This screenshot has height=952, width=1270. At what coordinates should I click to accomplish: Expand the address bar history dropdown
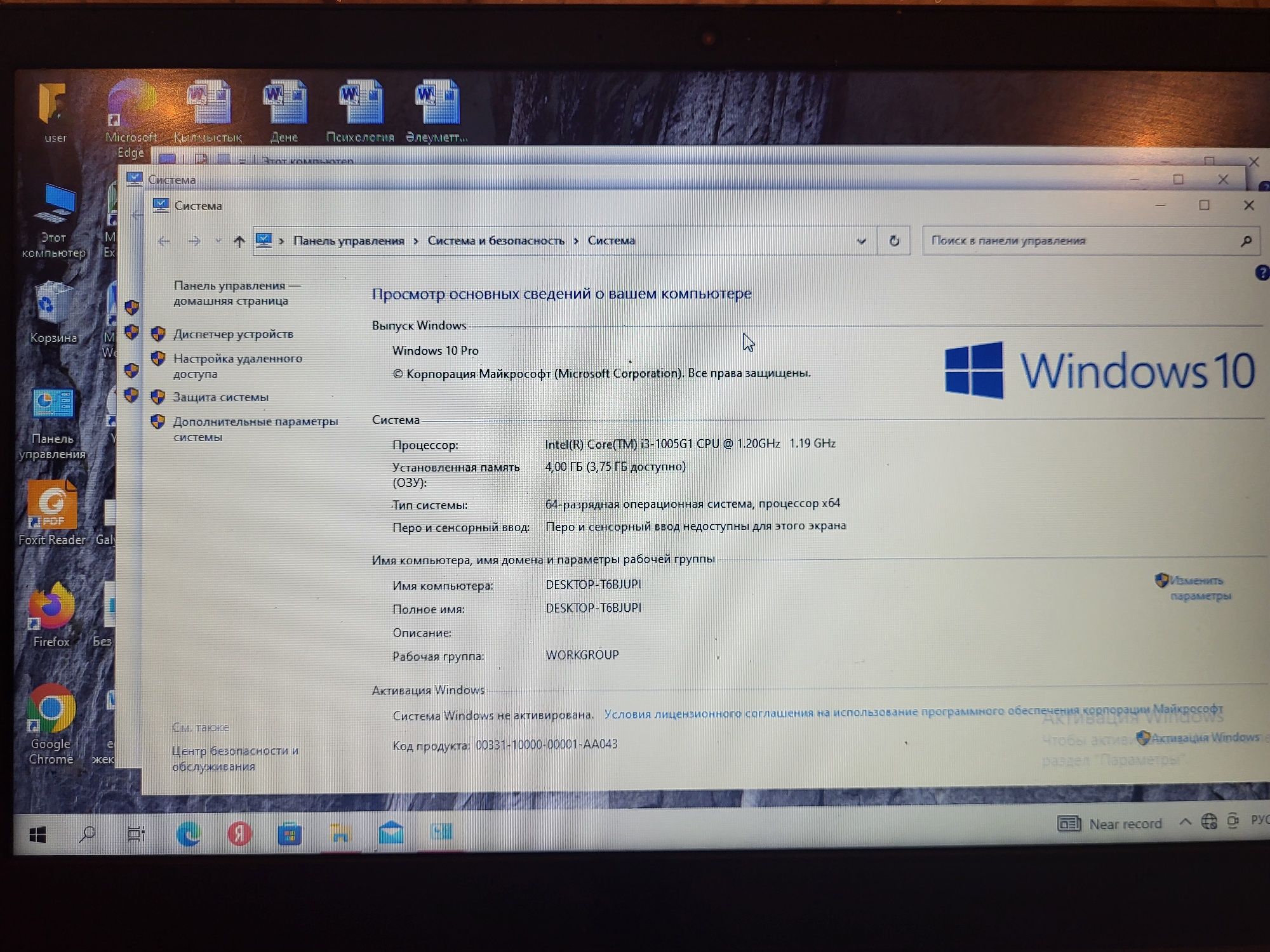click(862, 241)
